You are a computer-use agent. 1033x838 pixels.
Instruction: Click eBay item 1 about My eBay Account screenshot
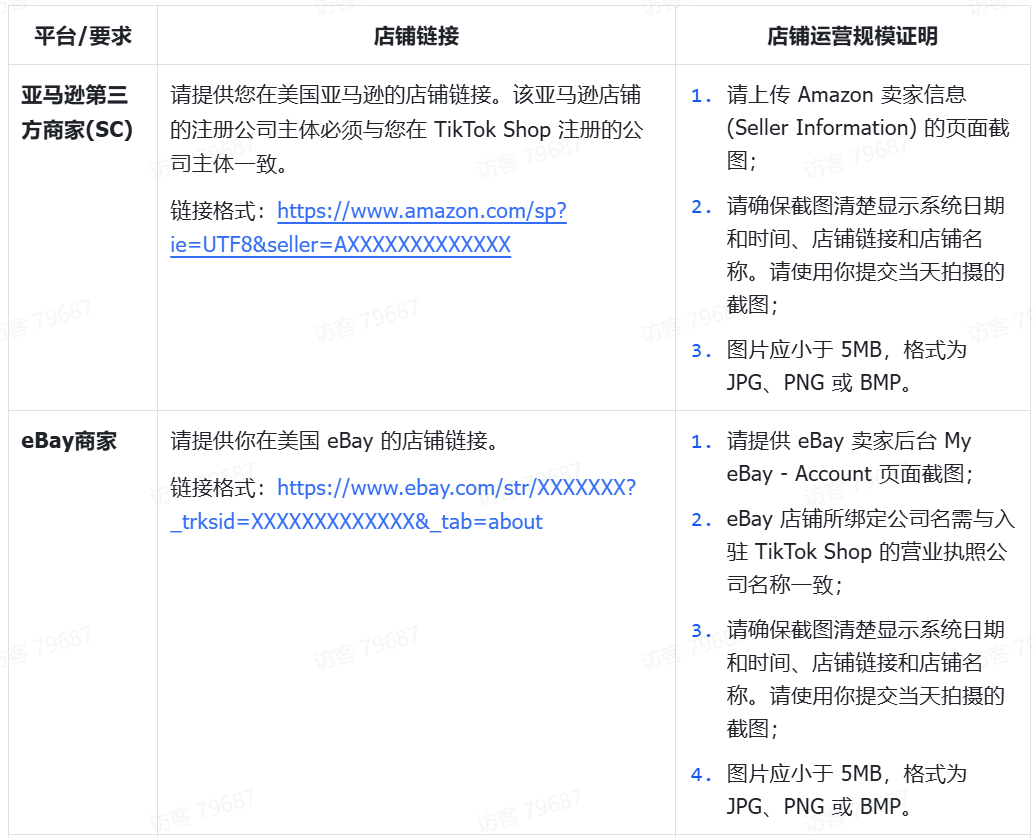click(848, 457)
